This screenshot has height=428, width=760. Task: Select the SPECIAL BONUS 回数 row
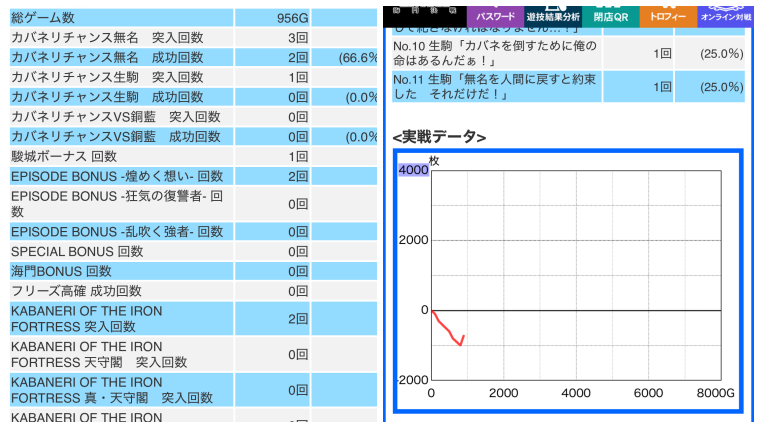(x=193, y=252)
